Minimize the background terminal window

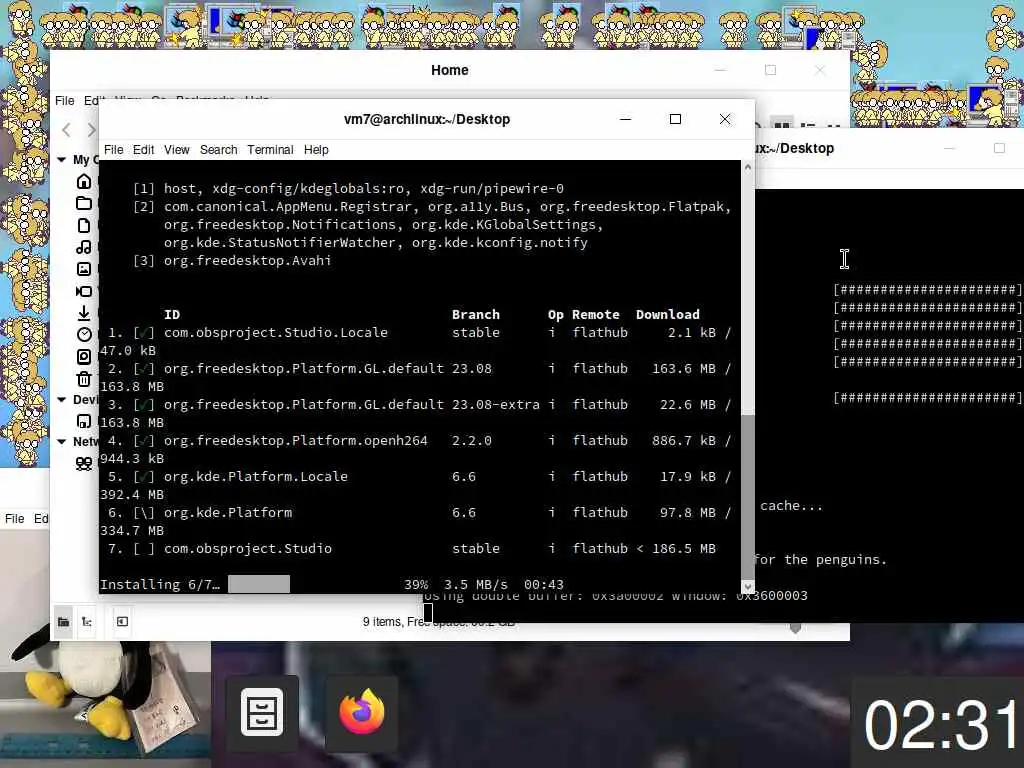pos(950,148)
